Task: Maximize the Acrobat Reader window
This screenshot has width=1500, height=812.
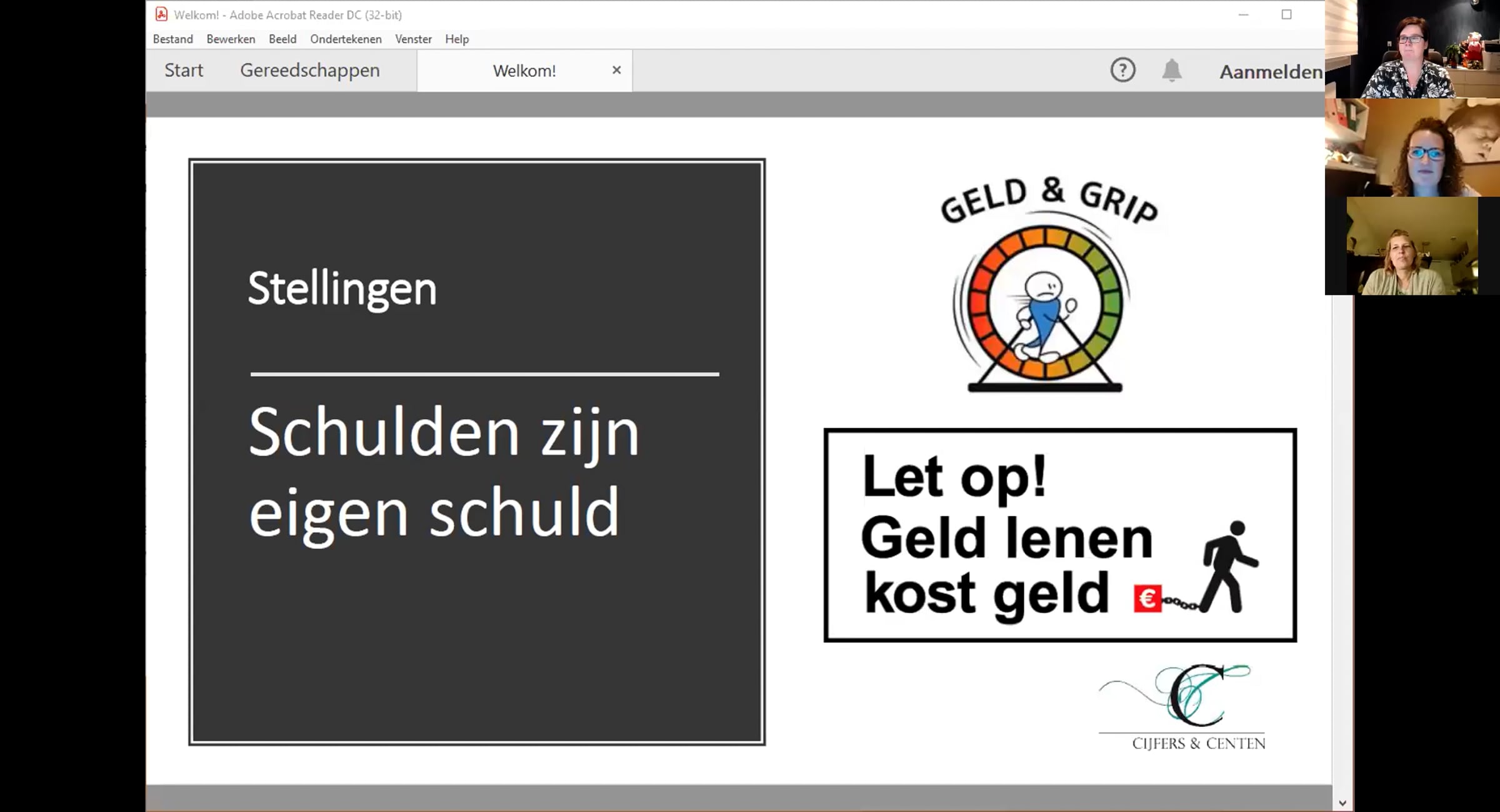Action: pyautogui.click(x=1286, y=14)
